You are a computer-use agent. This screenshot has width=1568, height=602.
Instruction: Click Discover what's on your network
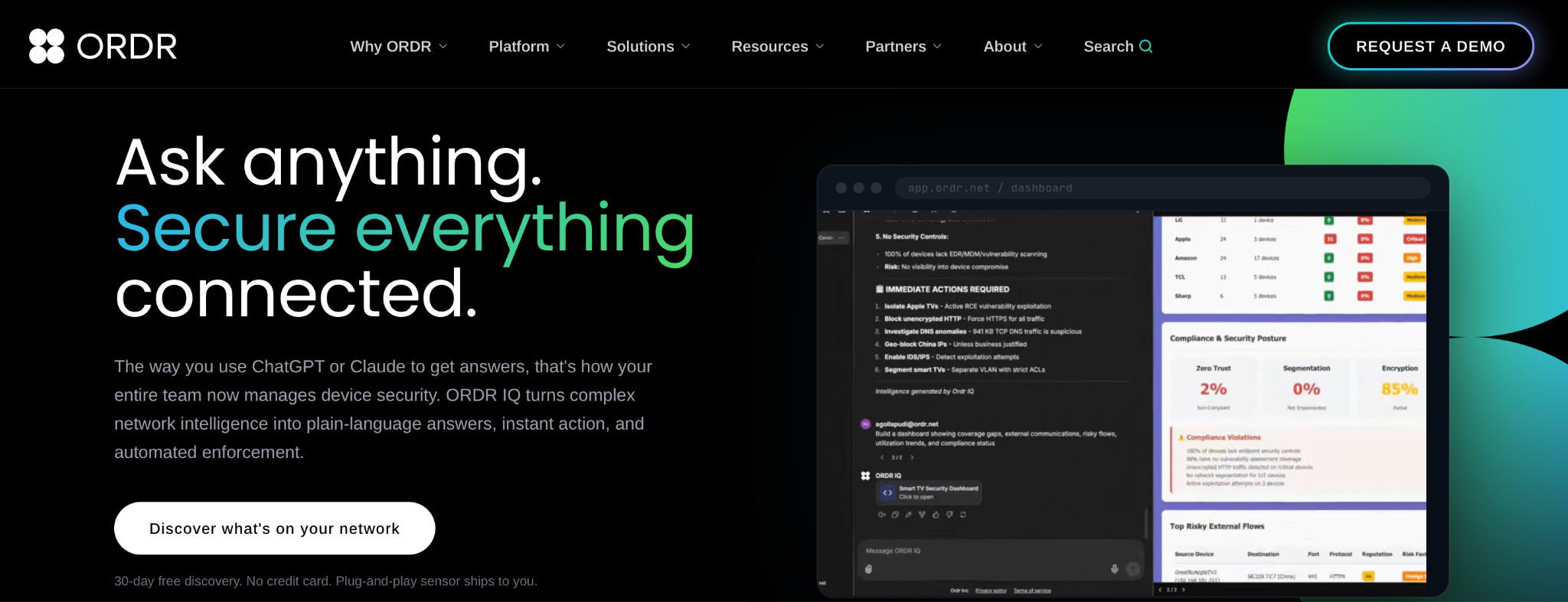(275, 528)
